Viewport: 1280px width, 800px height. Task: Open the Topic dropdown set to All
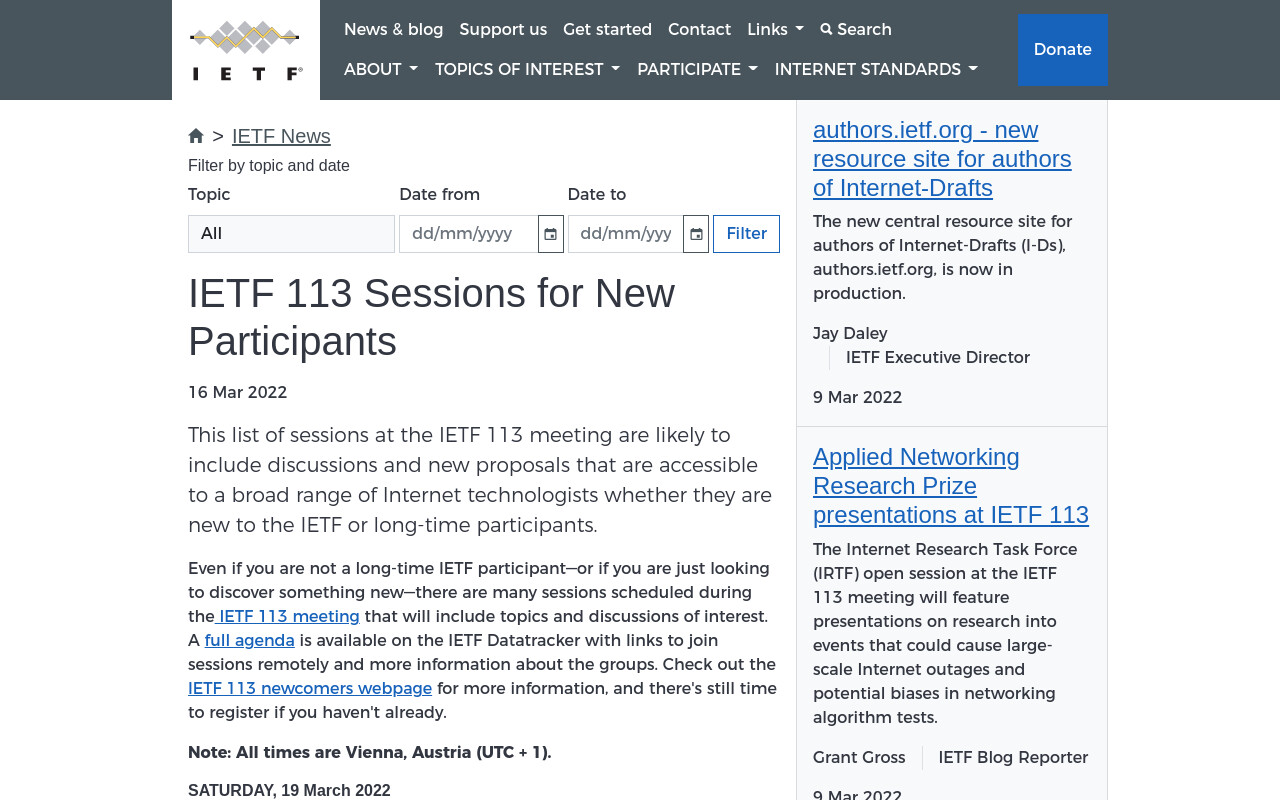point(291,234)
